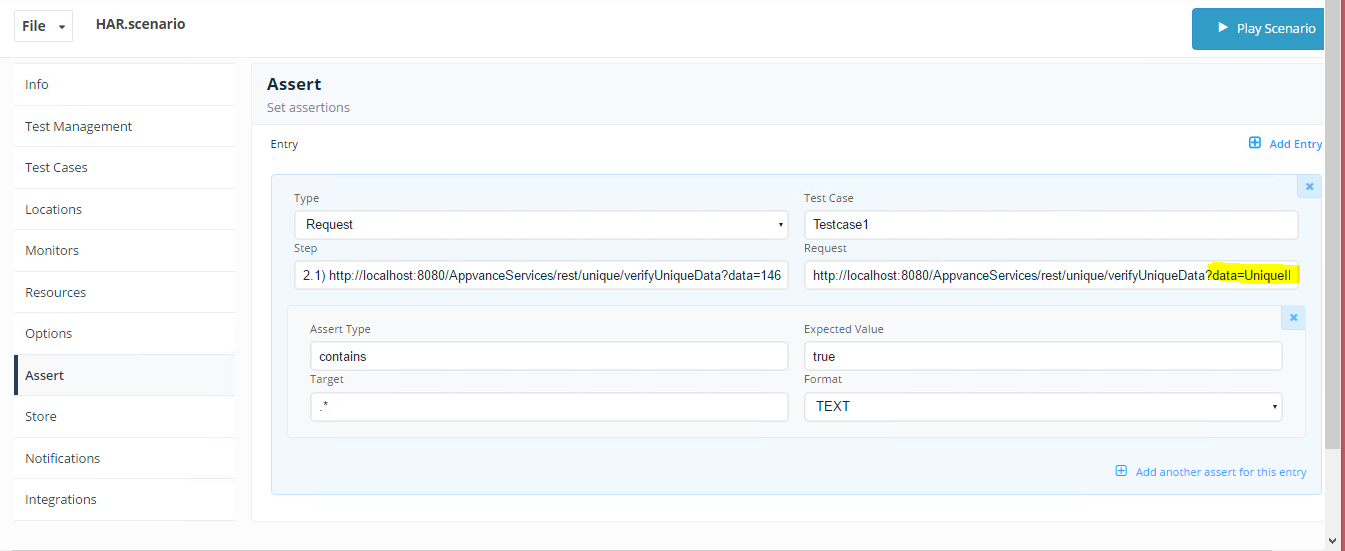Click the Play Scenario button

[x=1260, y=29]
